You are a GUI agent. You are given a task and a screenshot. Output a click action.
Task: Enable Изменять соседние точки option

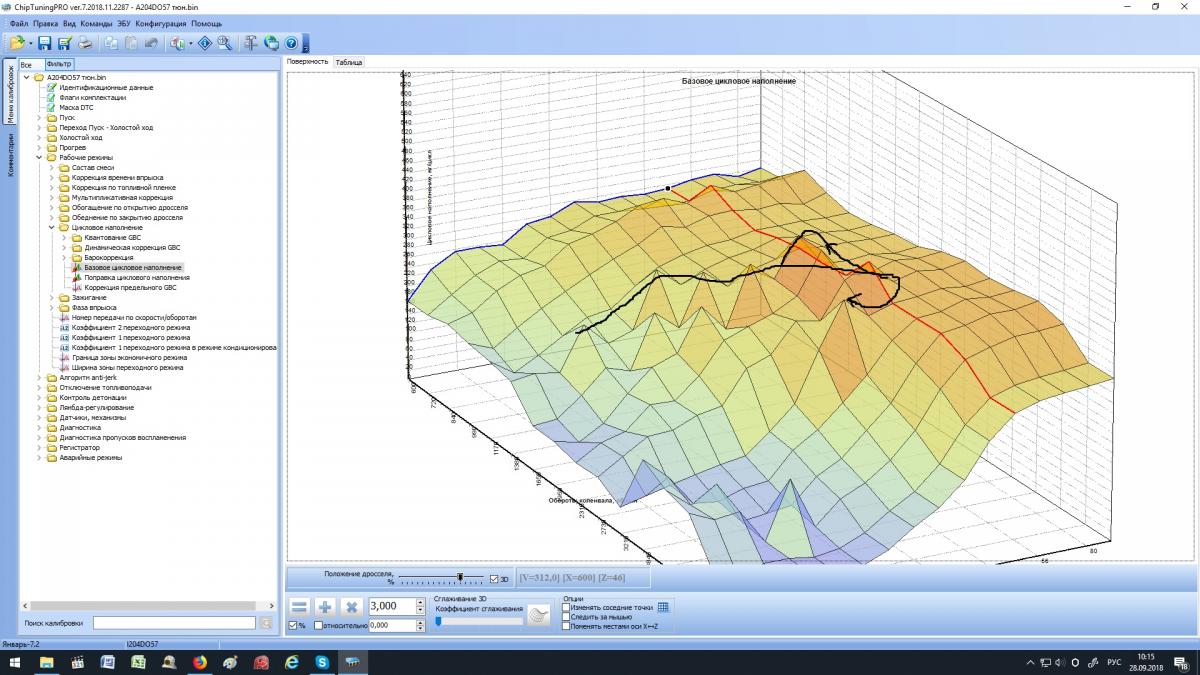(x=566, y=607)
